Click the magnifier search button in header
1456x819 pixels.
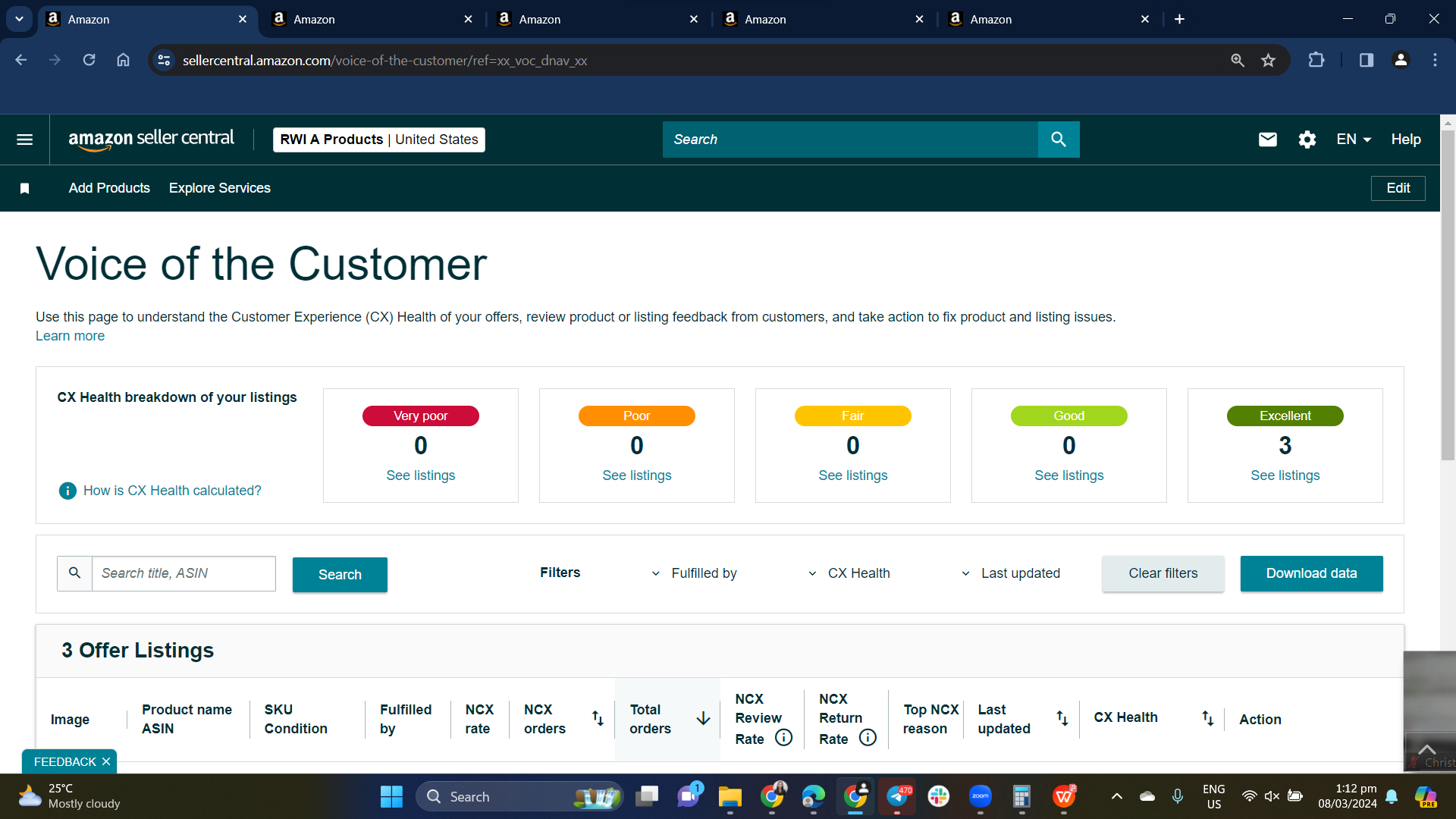pyautogui.click(x=1059, y=140)
